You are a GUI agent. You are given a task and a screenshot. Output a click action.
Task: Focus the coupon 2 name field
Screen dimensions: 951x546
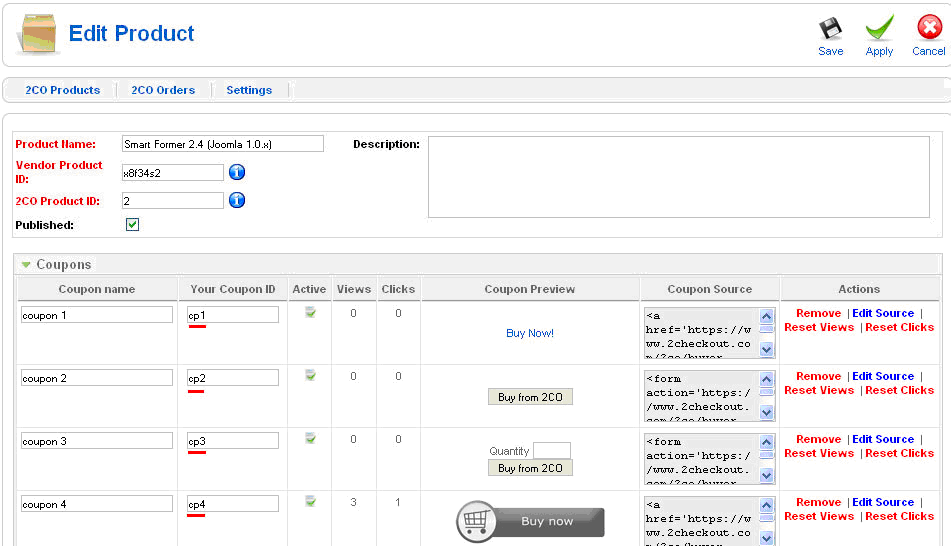coord(96,378)
